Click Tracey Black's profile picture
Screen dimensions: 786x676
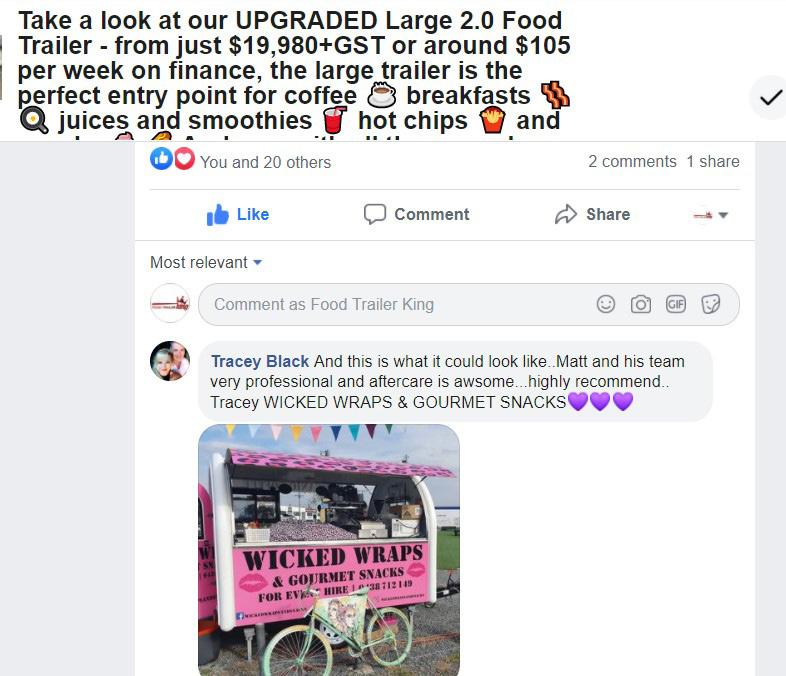click(x=170, y=361)
